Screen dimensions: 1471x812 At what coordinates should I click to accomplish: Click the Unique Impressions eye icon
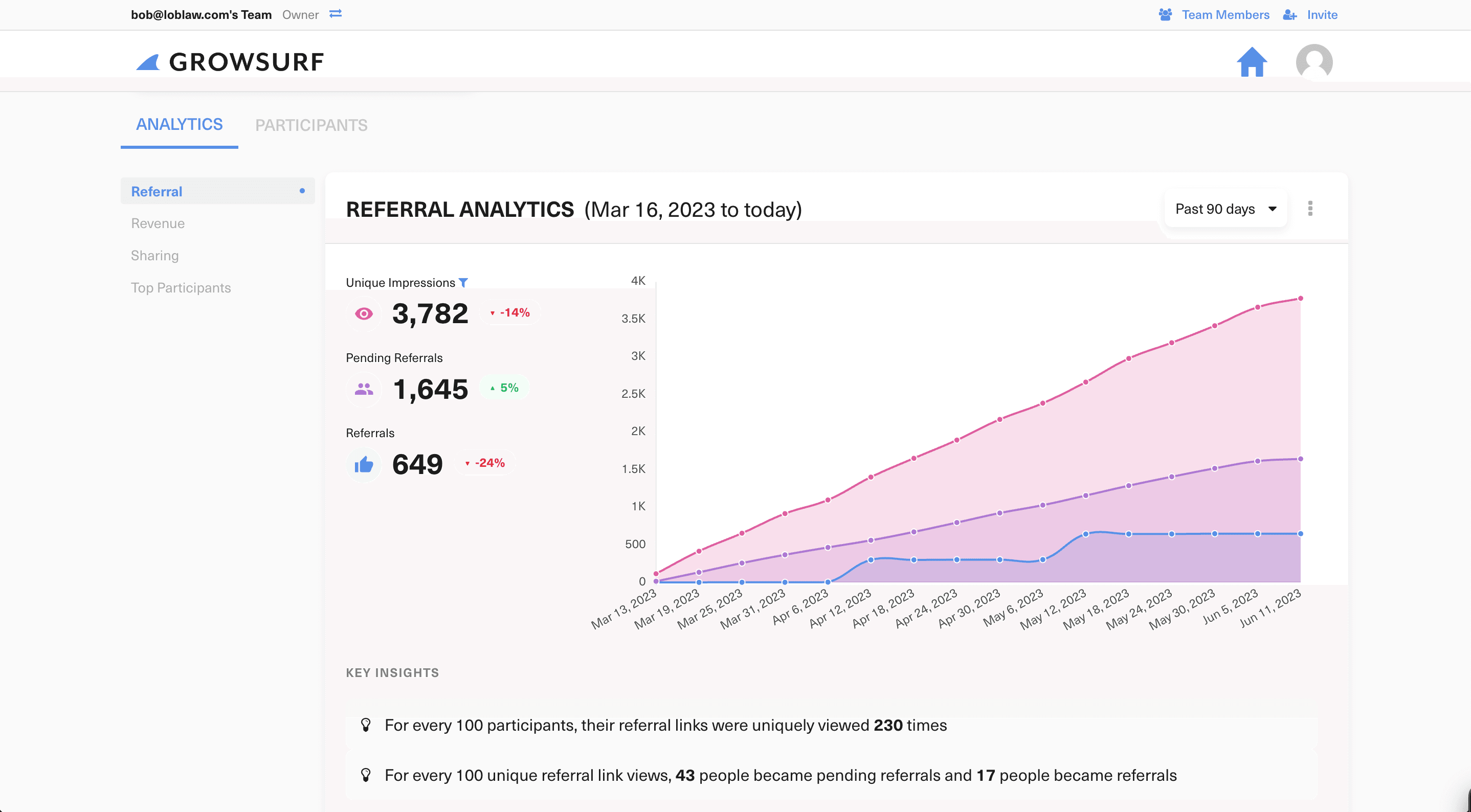(x=364, y=313)
